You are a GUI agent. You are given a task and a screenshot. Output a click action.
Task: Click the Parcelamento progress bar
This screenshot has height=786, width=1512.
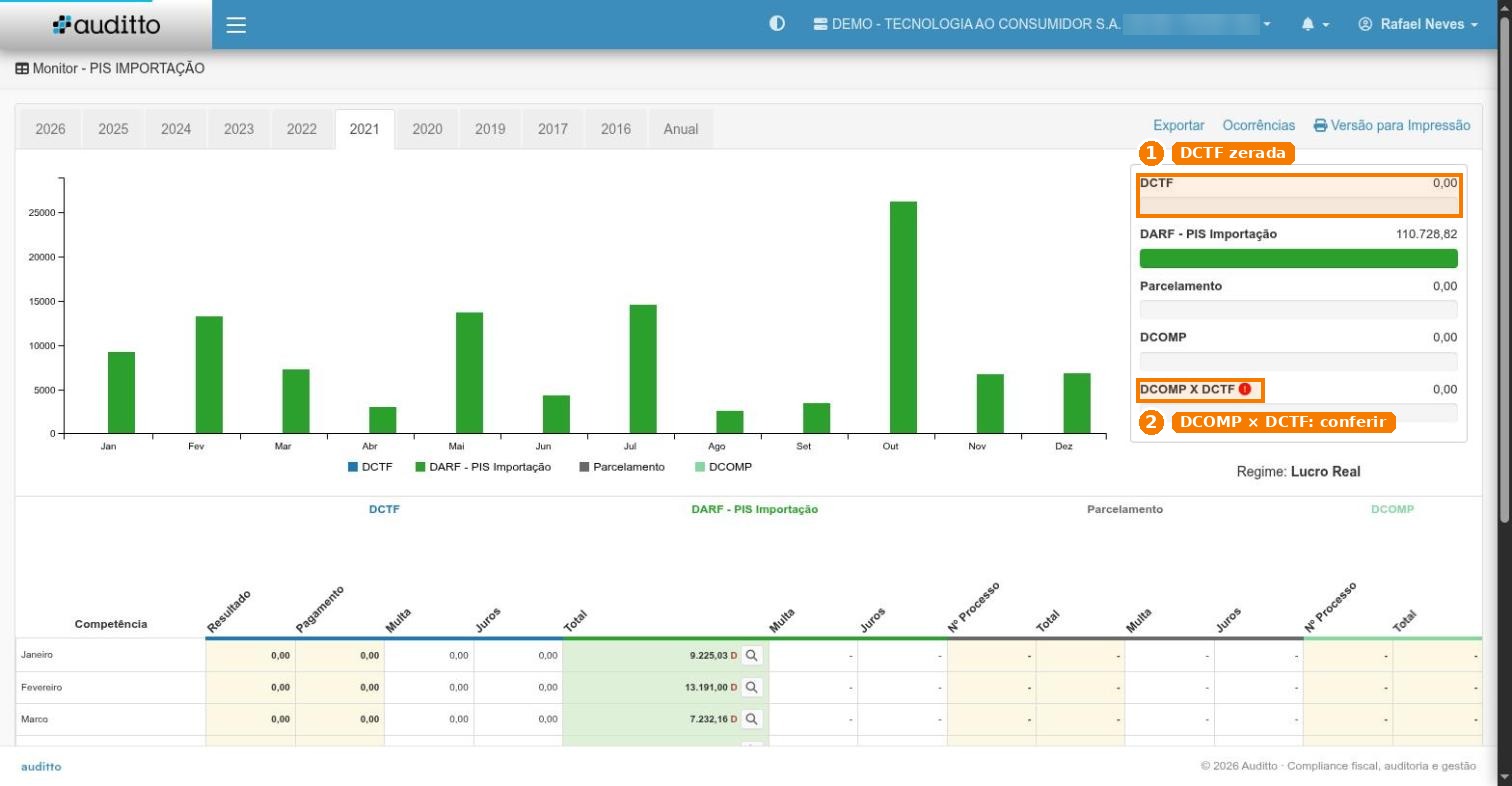point(1299,310)
